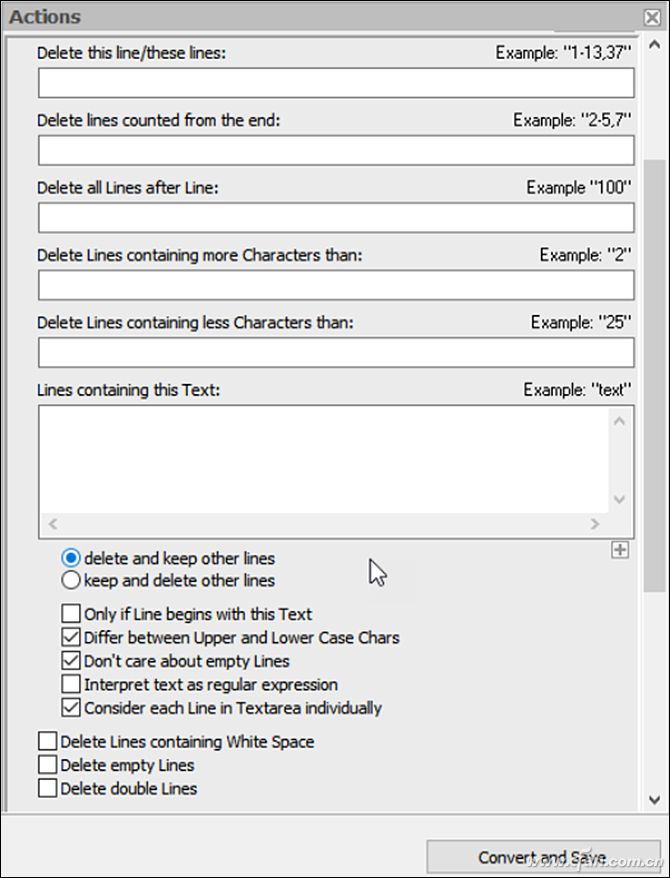The width and height of the screenshot is (670, 878).
Task: Uncheck "Differ between Upper and Lower Case Chars"
Action: [71, 637]
